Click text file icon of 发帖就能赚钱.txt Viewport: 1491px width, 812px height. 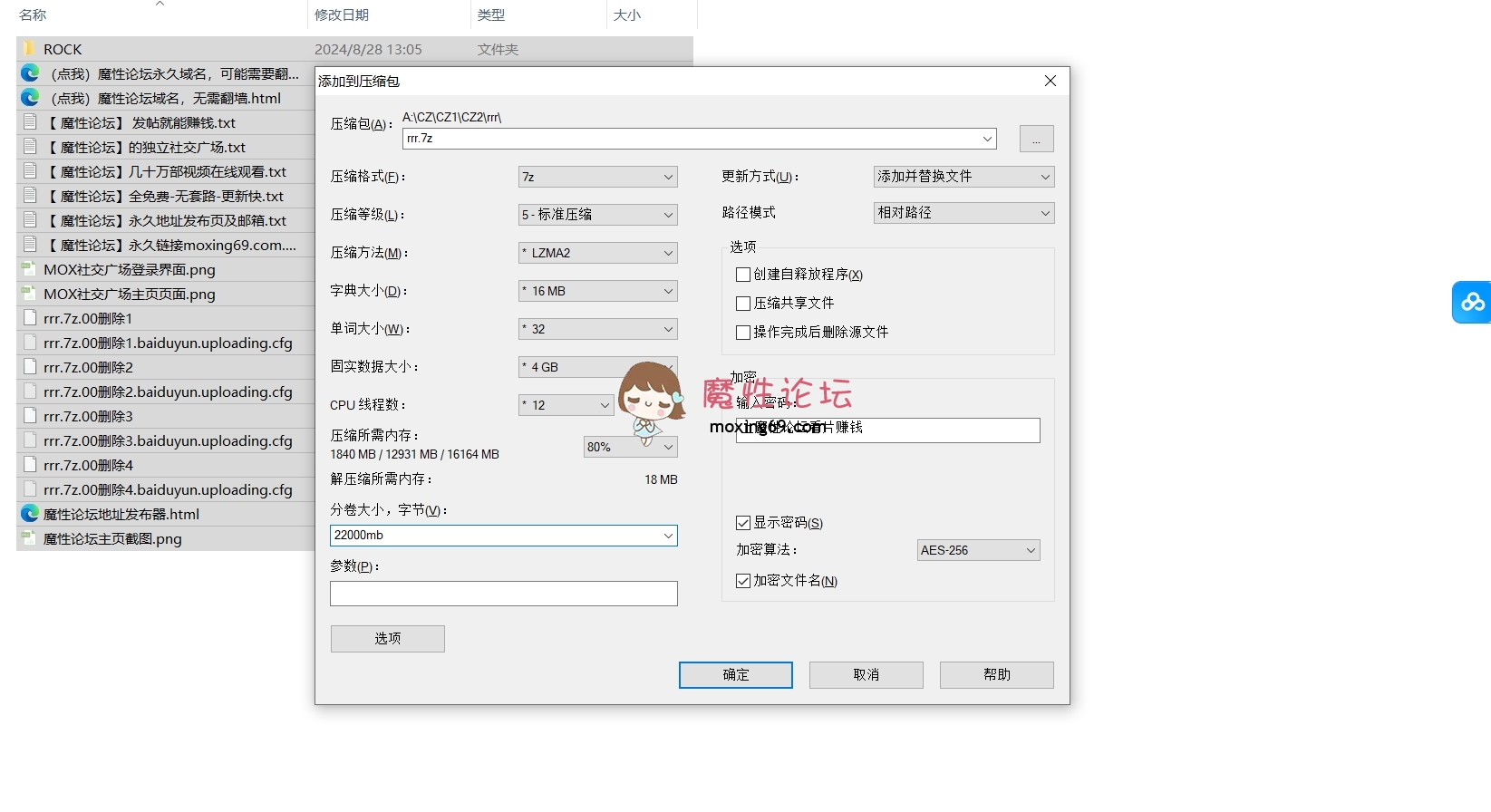30,122
